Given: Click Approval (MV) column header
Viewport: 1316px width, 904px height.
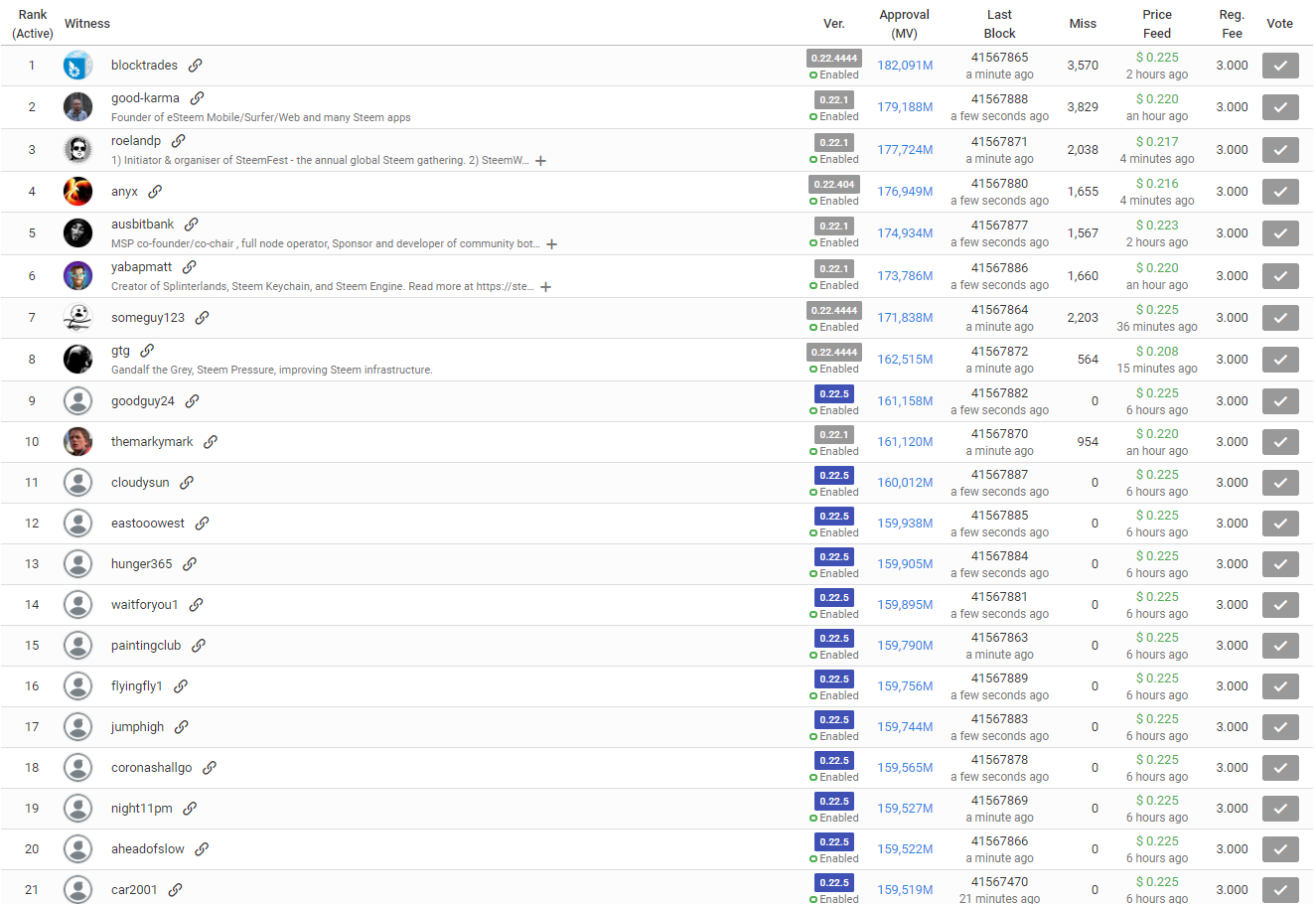Looking at the screenshot, I should coord(904,24).
